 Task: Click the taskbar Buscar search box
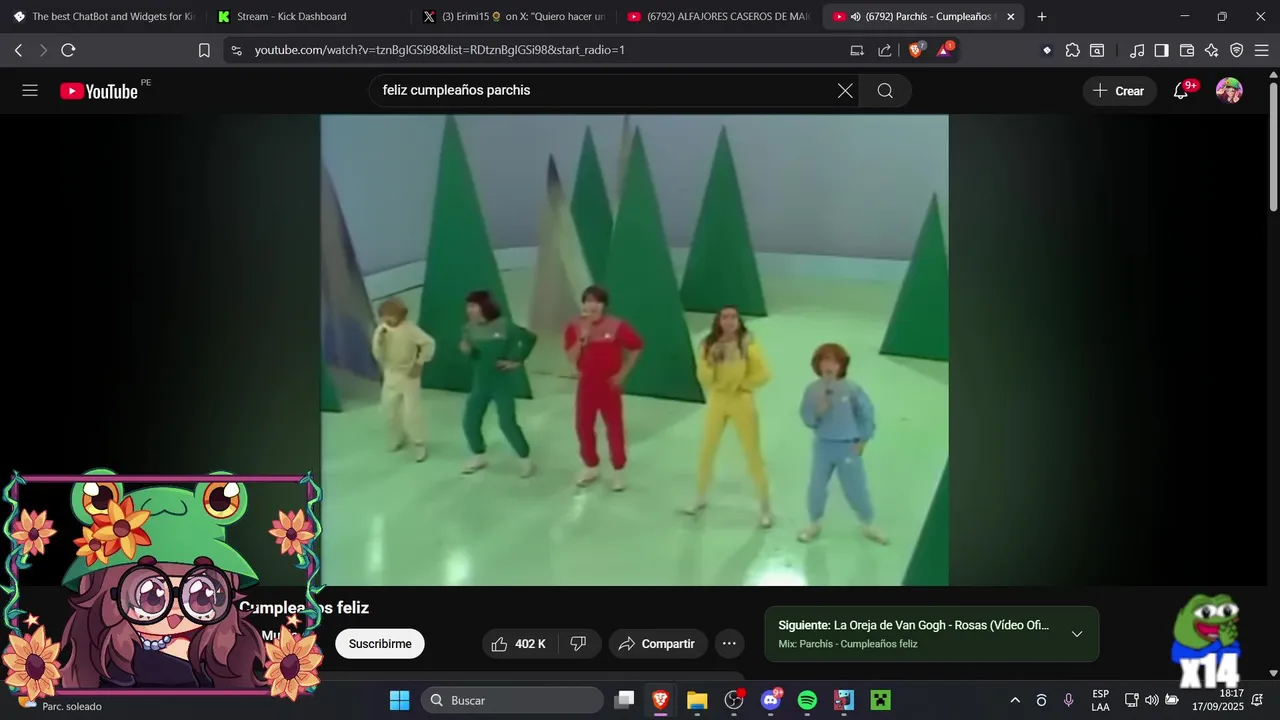click(512, 700)
